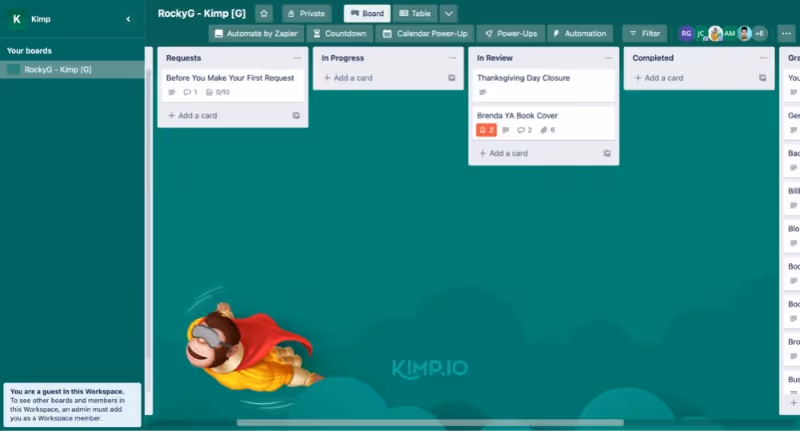Open the Requests list actions menu
Screen dimensions: 800x431
297,58
